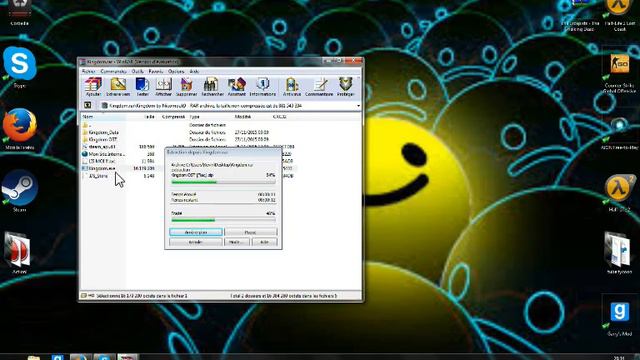Click the current file progress bar at 54%

click(223, 182)
